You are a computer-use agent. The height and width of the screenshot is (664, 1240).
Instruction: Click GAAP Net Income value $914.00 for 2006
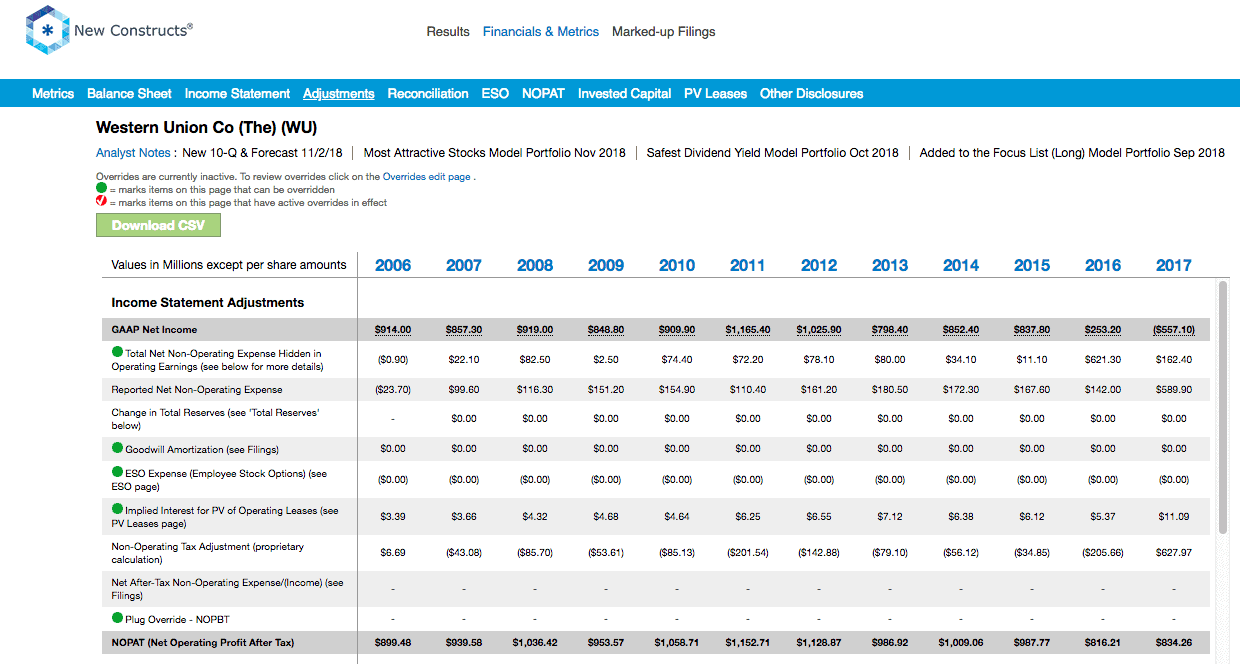pos(393,329)
